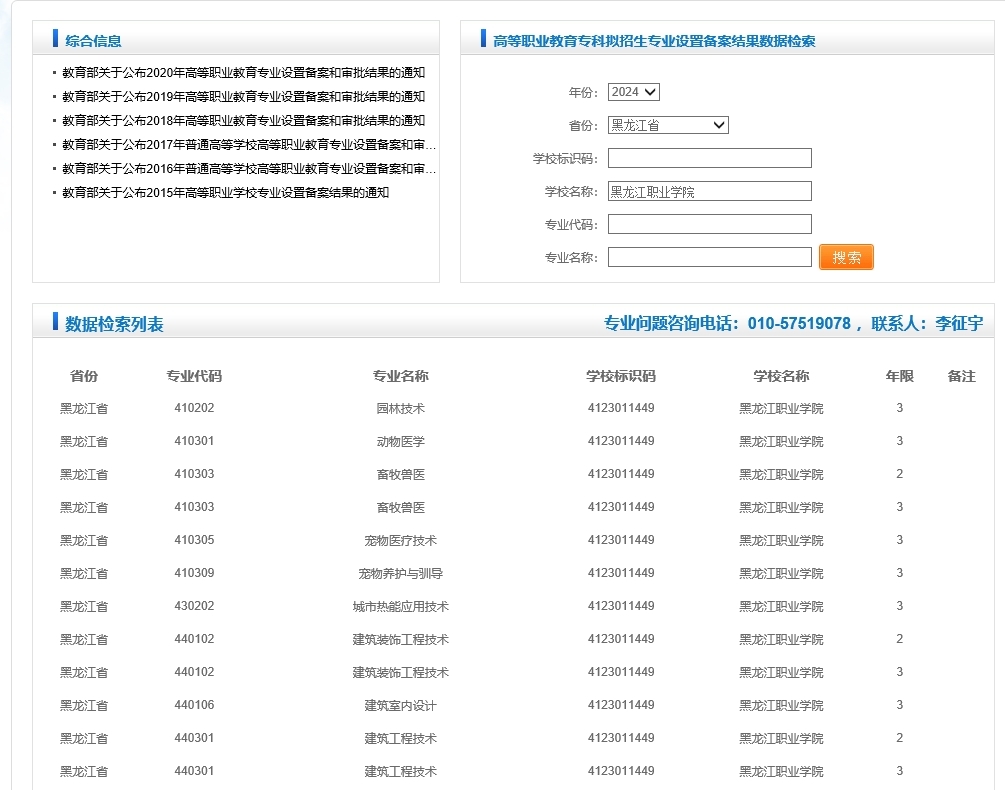Screen dimensions: 1005x790
Task: Open the 2016年 notice link
Action: pos(248,169)
